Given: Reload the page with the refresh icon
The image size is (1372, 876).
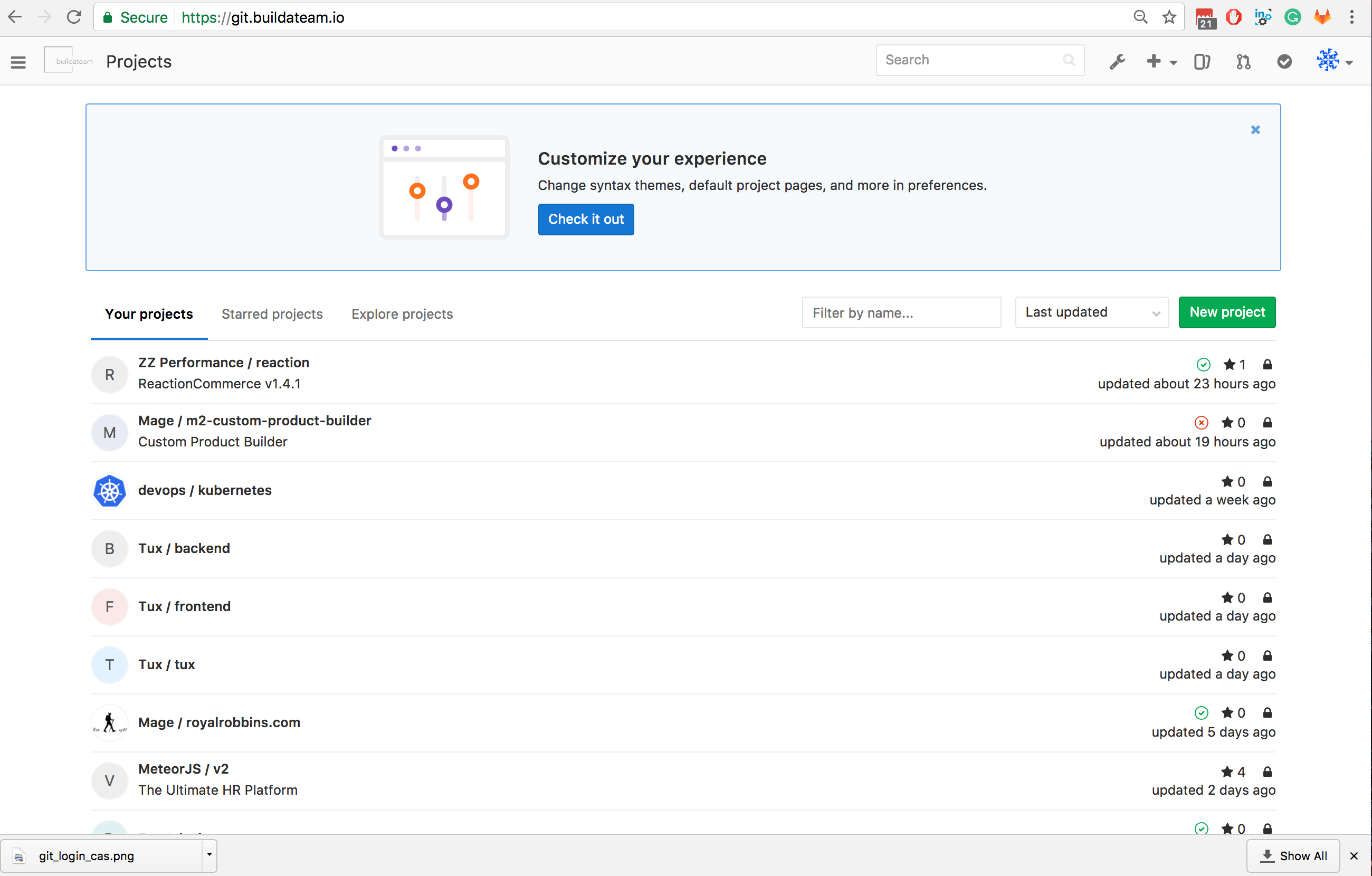Looking at the screenshot, I should tap(74, 17).
